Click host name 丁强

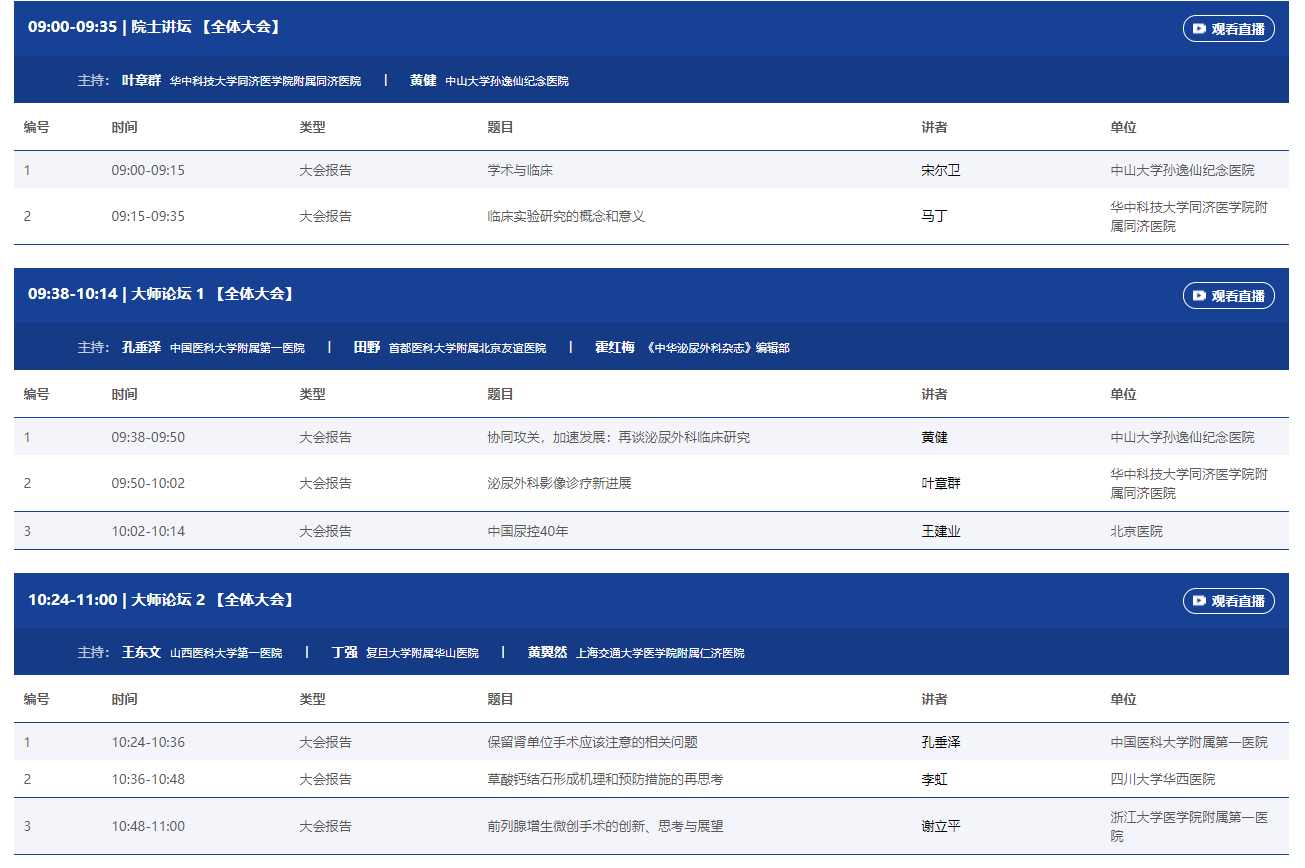345,652
